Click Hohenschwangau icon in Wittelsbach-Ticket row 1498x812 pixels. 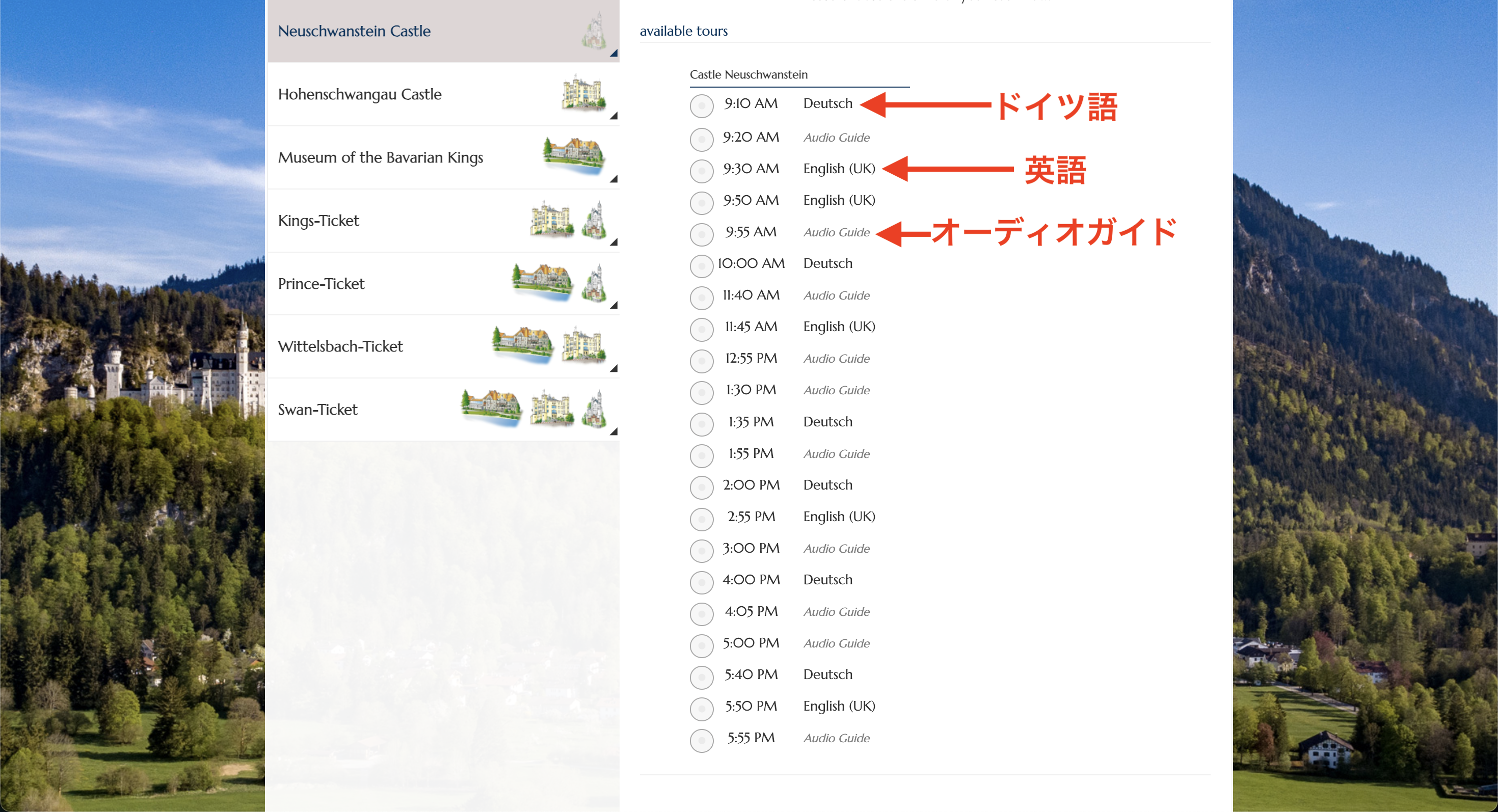click(583, 345)
